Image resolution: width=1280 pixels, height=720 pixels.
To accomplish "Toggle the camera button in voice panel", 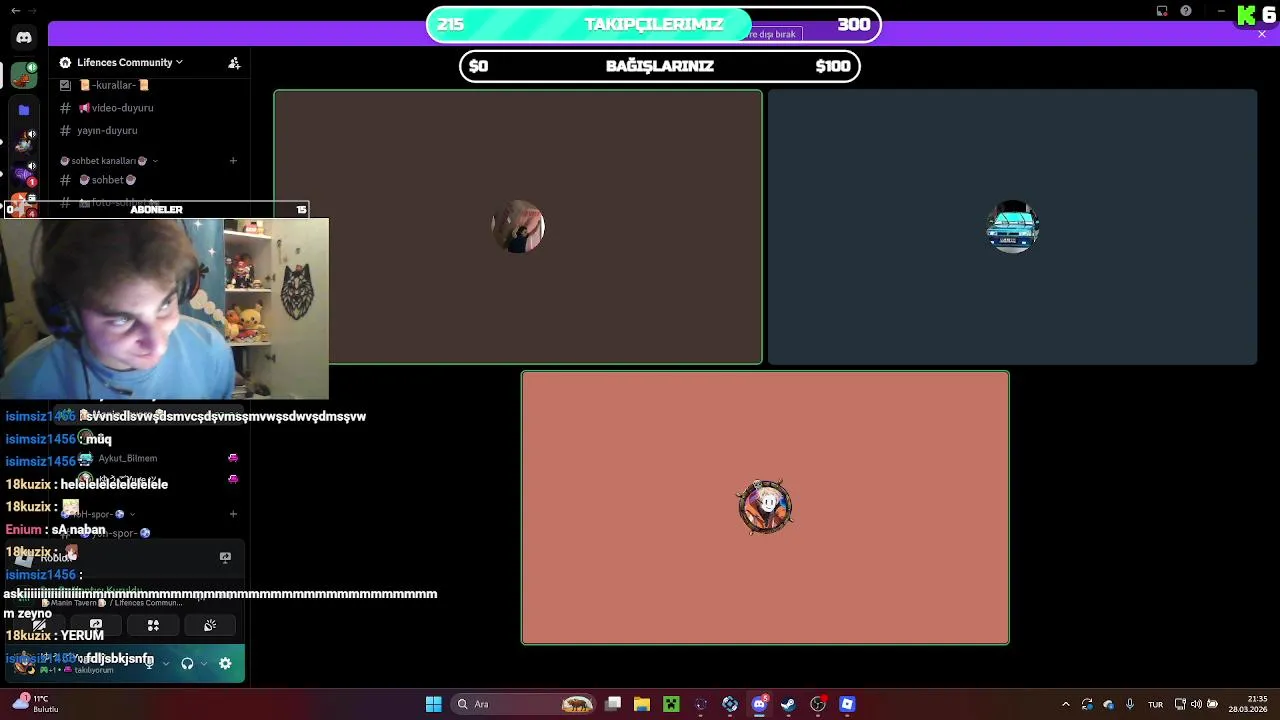I will point(39,625).
